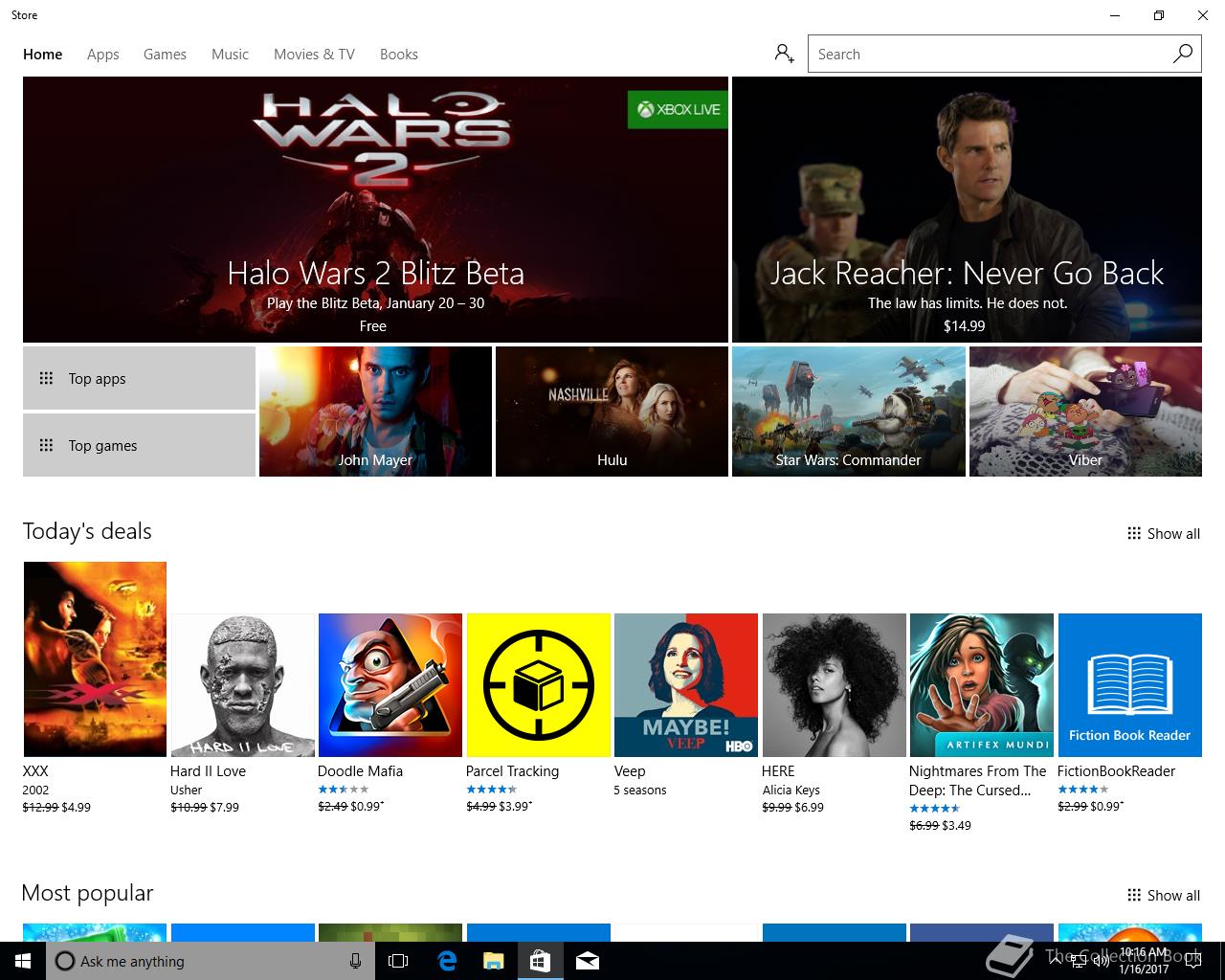The height and width of the screenshot is (980, 1225).
Task: Click the Top games button
Action: click(x=139, y=445)
